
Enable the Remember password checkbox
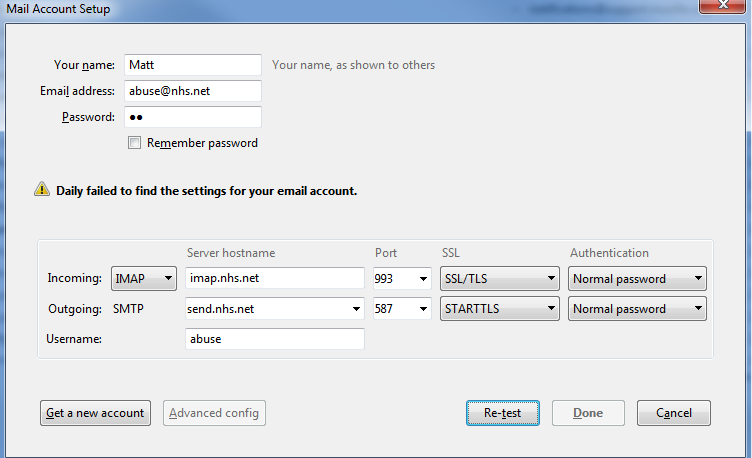click(135, 143)
